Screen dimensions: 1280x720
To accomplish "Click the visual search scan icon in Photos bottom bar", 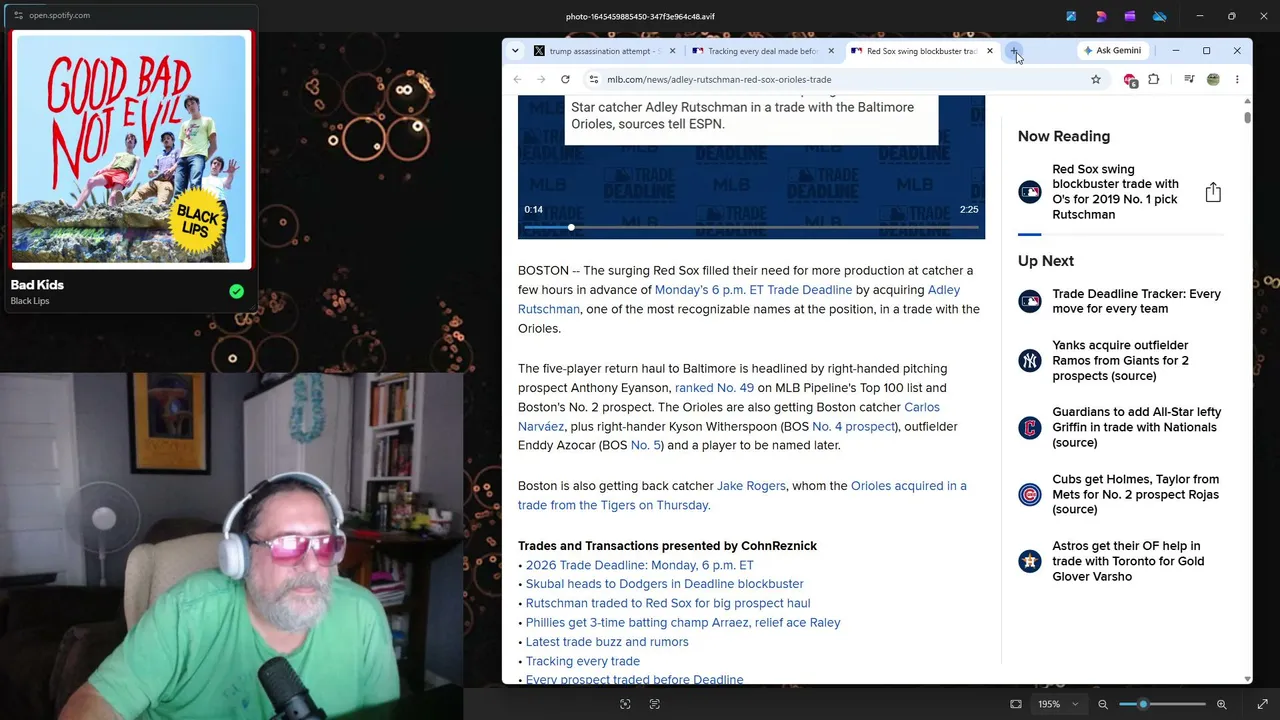I will click(x=625, y=704).
